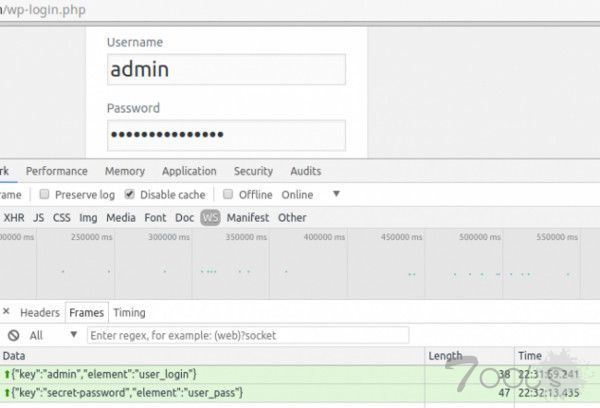Filter requests by XHR type
This screenshot has width=600, height=408.
point(14,217)
